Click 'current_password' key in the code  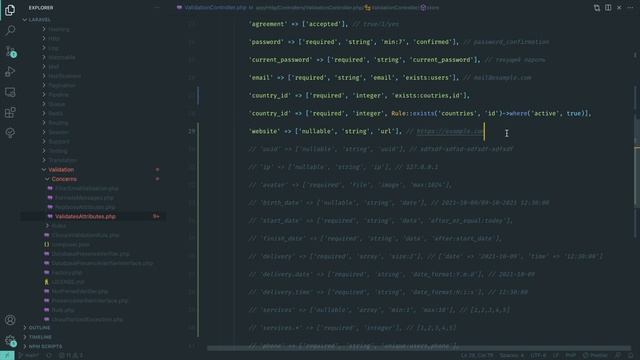(280, 60)
